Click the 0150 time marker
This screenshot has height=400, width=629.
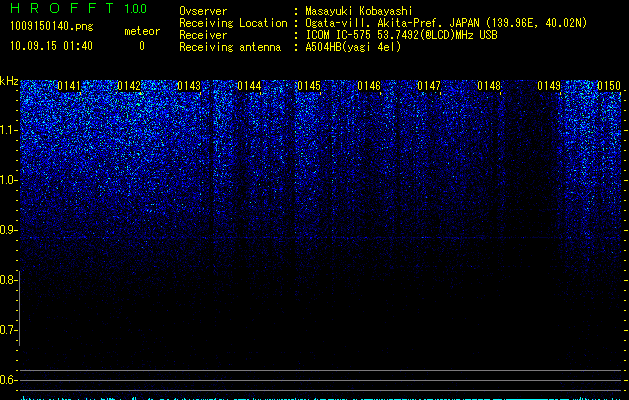pyautogui.click(x=609, y=86)
